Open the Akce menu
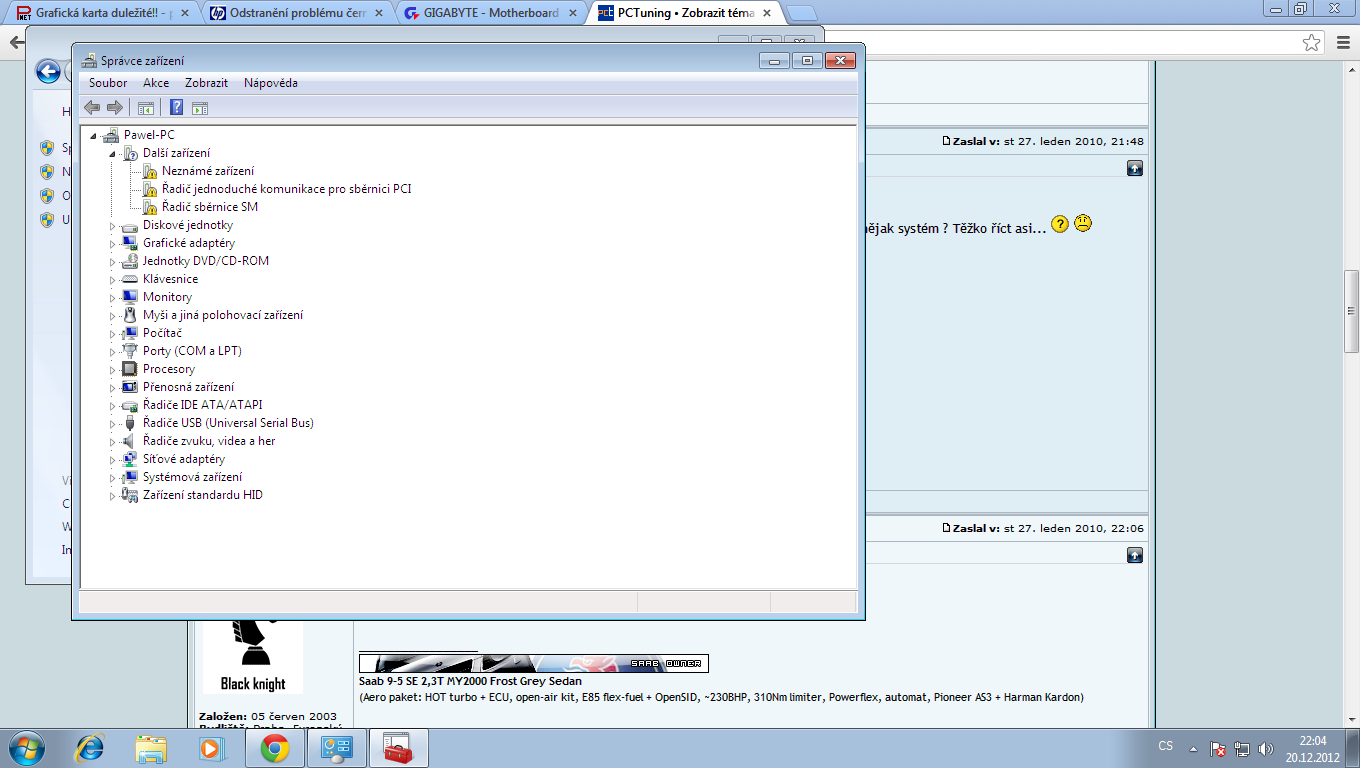The height and width of the screenshot is (768, 1360). pyautogui.click(x=156, y=83)
